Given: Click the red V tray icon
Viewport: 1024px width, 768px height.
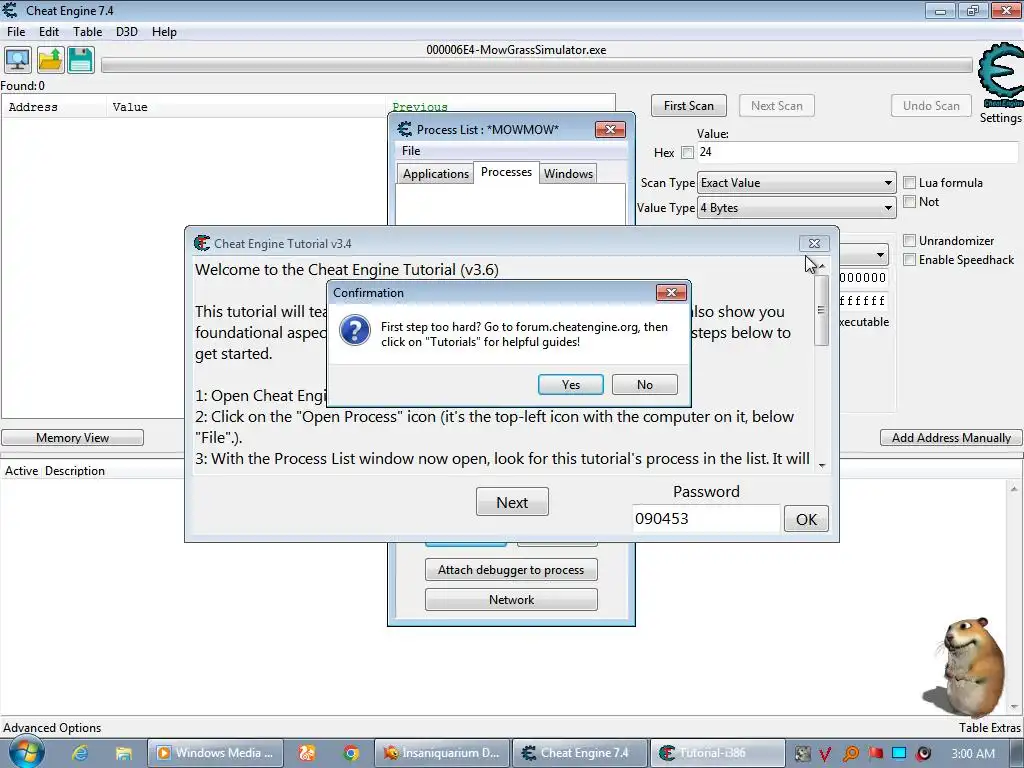Looking at the screenshot, I should click(x=825, y=754).
